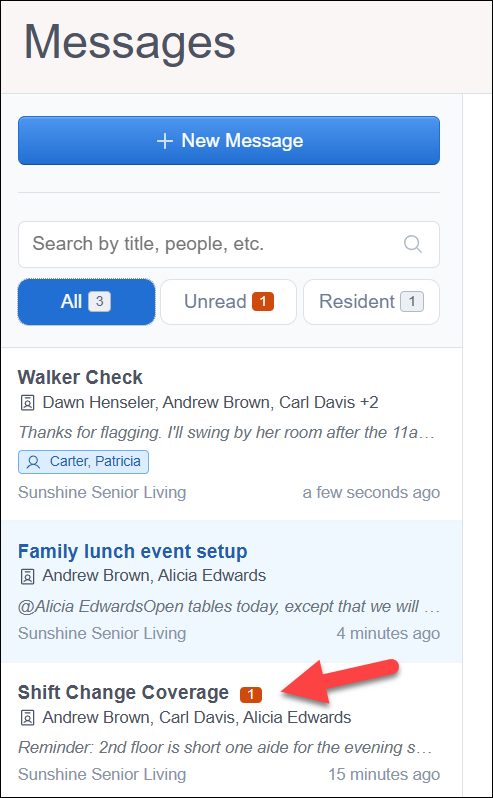The image size is (493, 798).
Task: Click the 2nd floor reminder preview text
Action: (225, 748)
